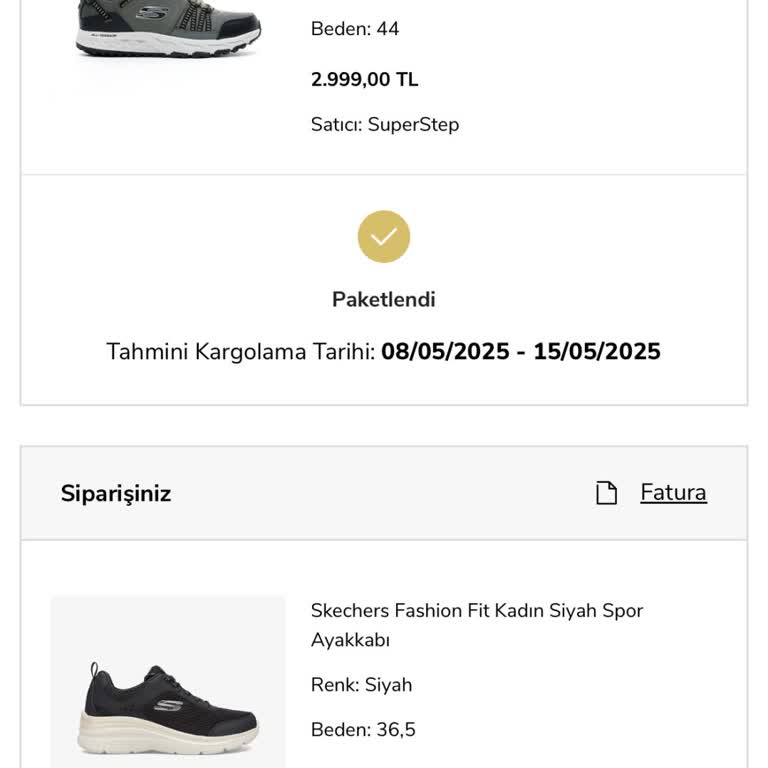This screenshot has width=768, height=768.
Task: Click the Skechers logo on black shoe
Action: point(168,705)
